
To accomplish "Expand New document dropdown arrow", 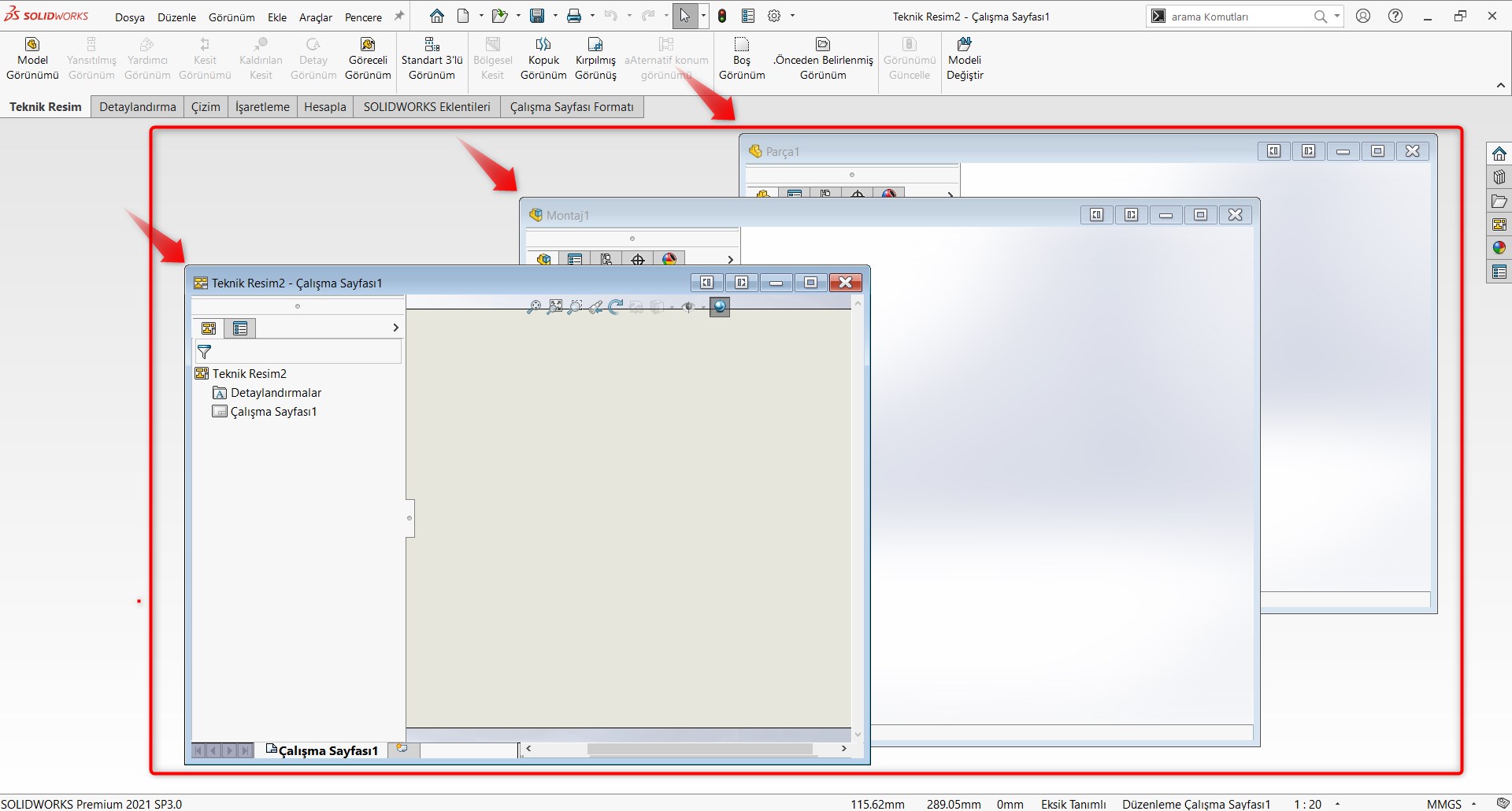I will tap(481, 16).
